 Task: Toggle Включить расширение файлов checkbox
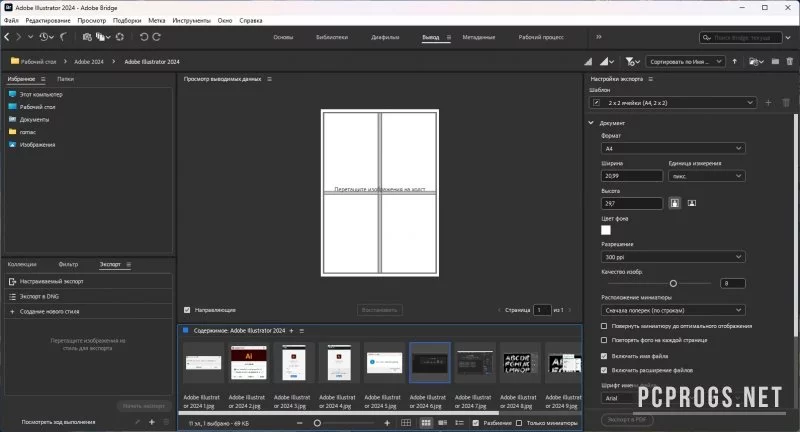604,370
